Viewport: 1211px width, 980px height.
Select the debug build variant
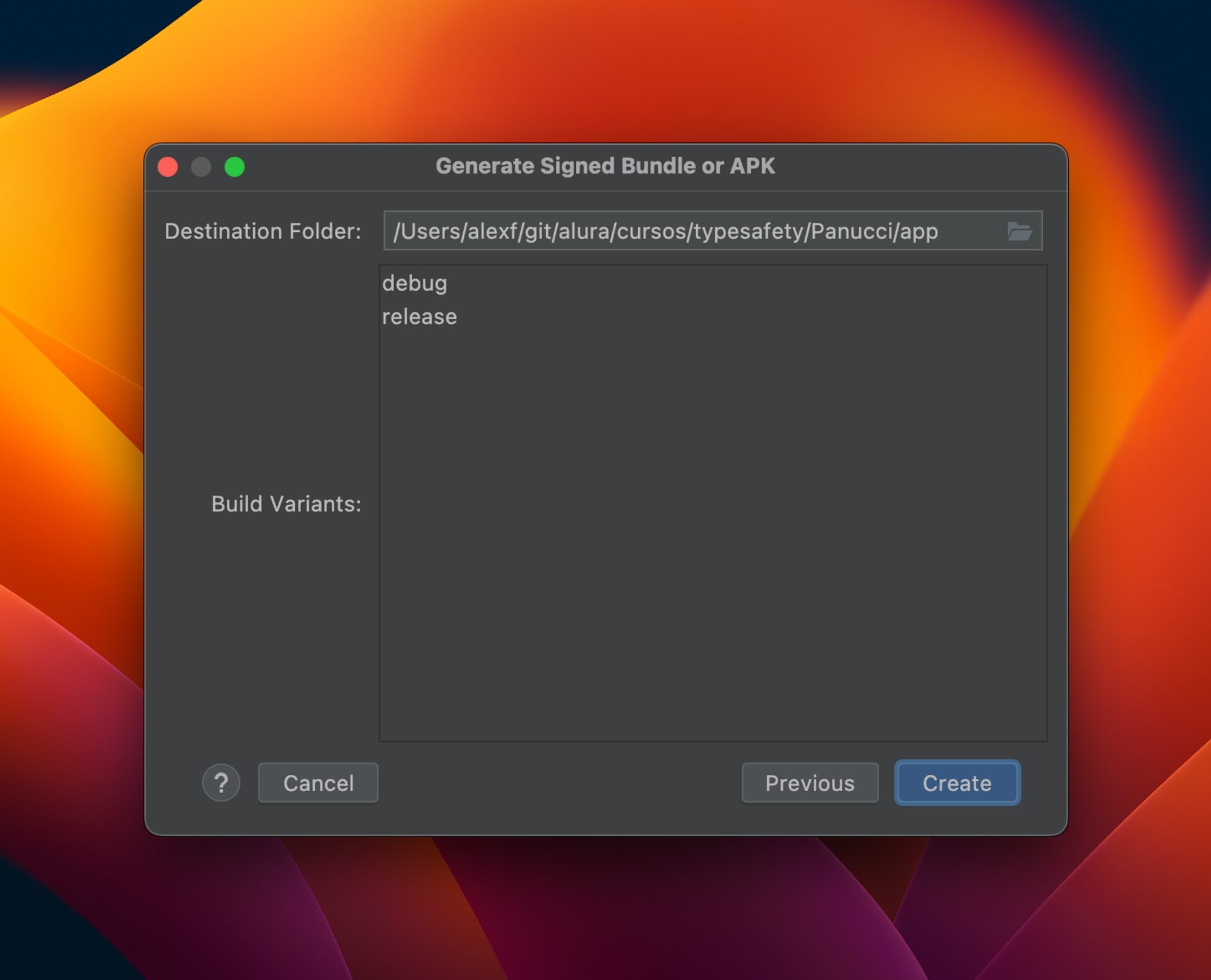click(713, 283)
